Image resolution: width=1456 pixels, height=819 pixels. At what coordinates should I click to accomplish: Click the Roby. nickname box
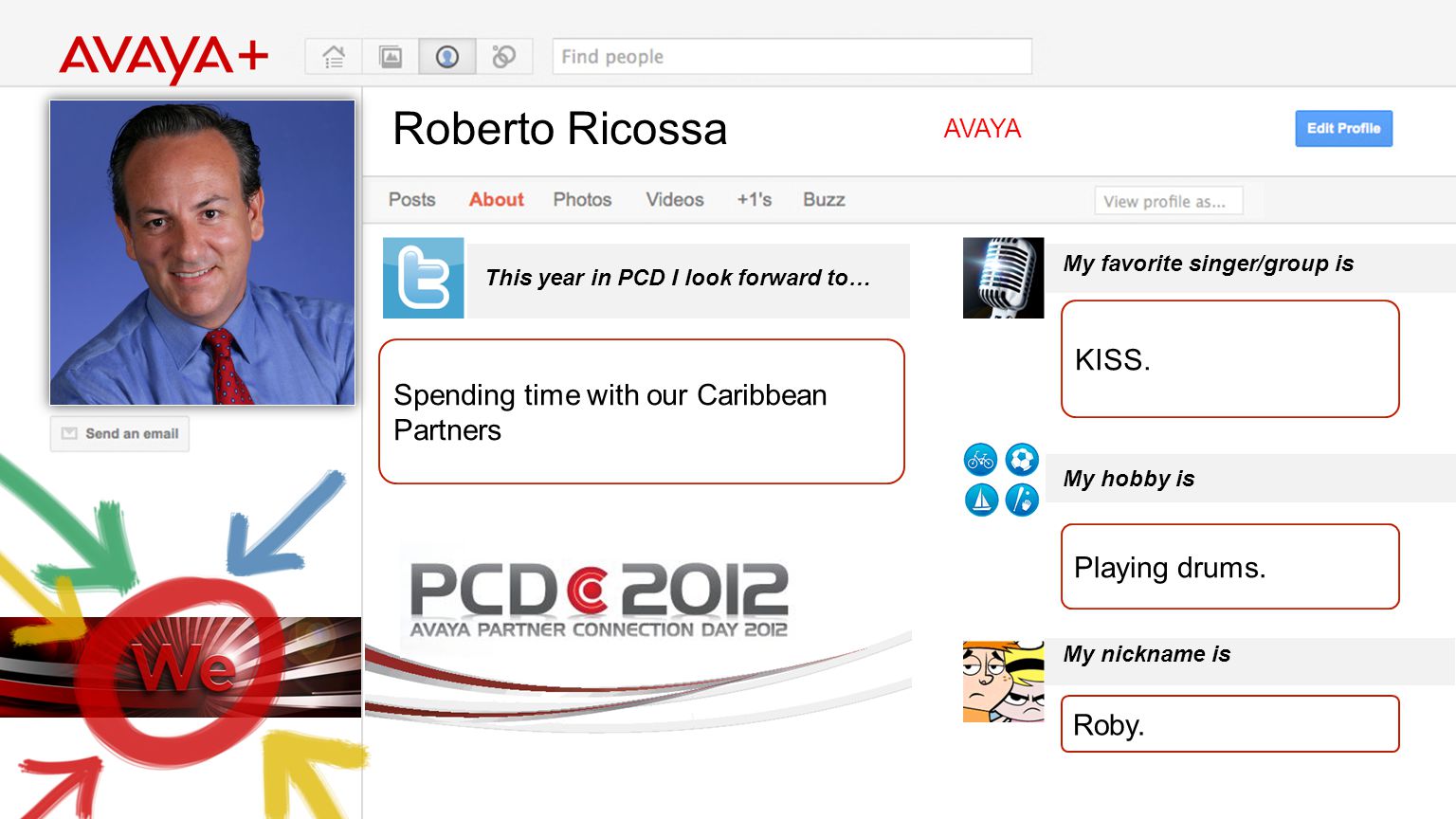[x=1230, y=724]
